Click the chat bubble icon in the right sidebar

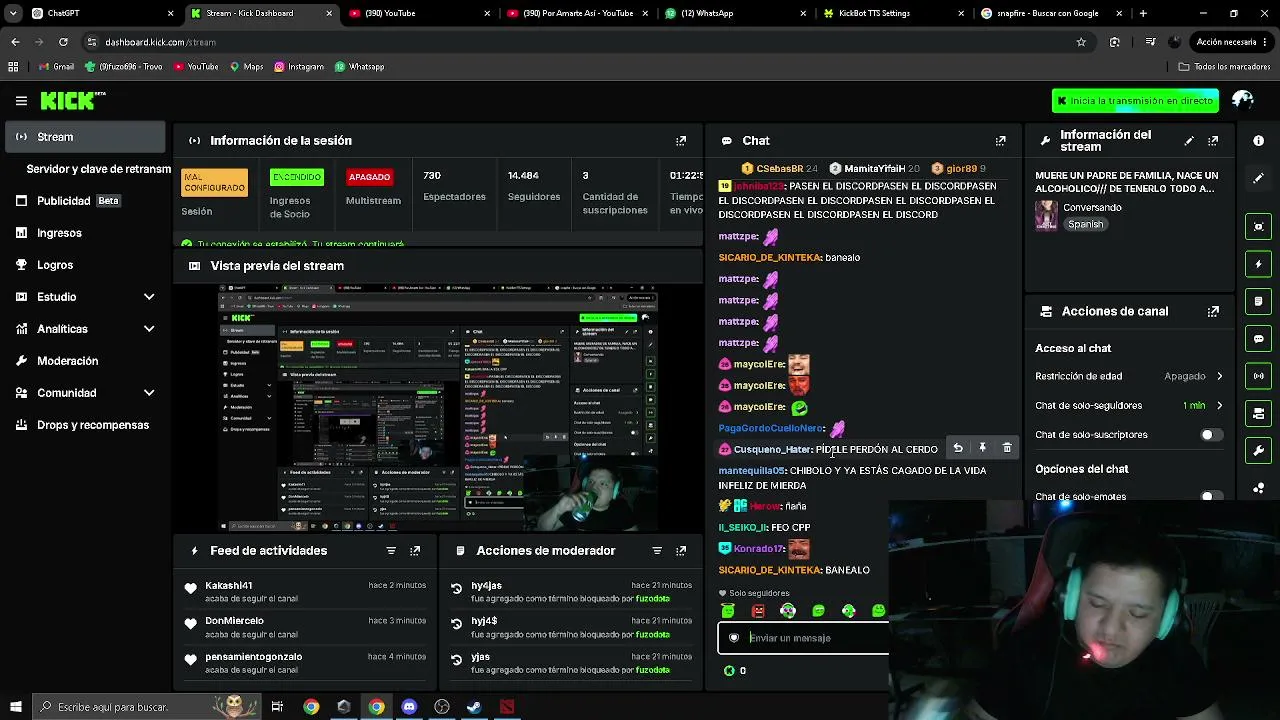[x=1259, y=339]
